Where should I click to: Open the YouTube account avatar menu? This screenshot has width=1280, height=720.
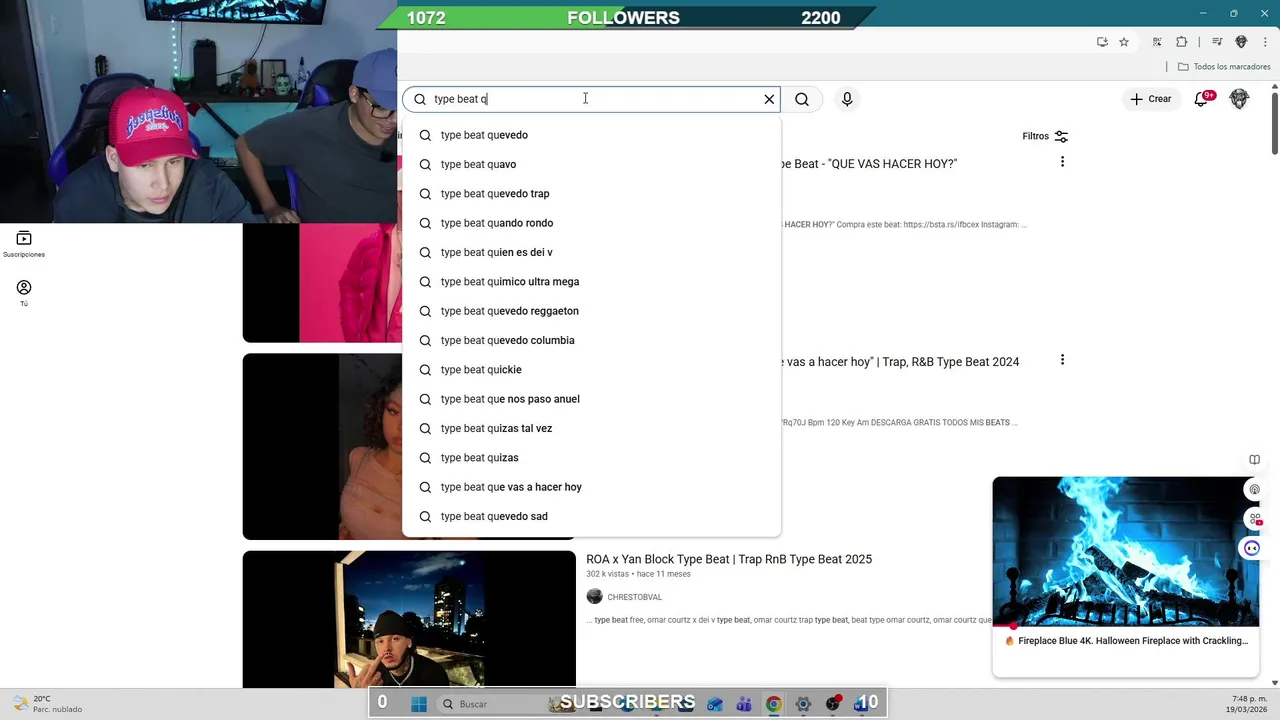(x=1239, y=99)
